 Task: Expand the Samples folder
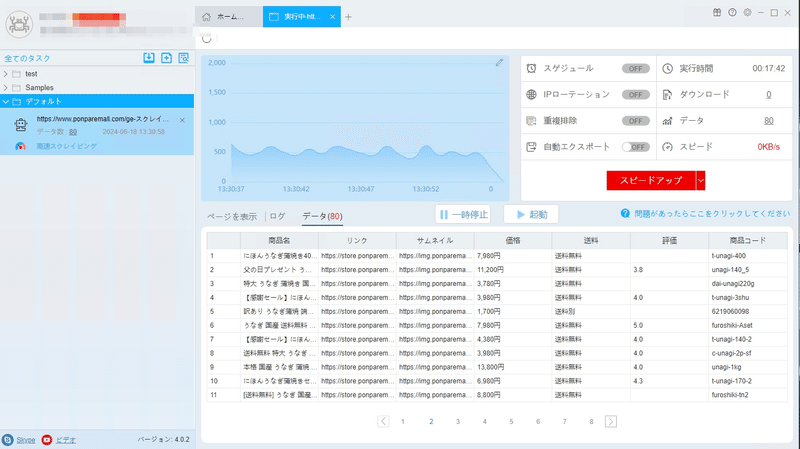click(6, 88)
